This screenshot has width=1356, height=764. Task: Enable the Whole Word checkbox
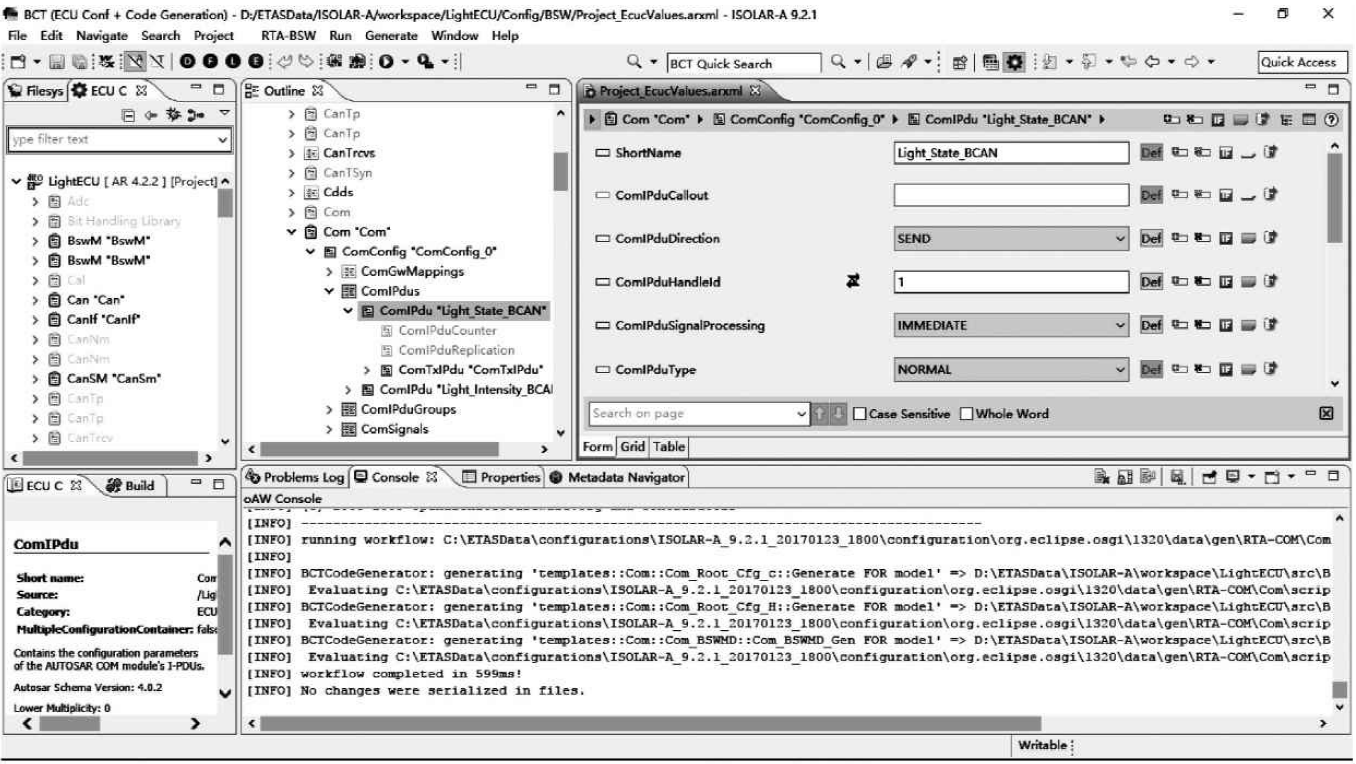[967, 414]
